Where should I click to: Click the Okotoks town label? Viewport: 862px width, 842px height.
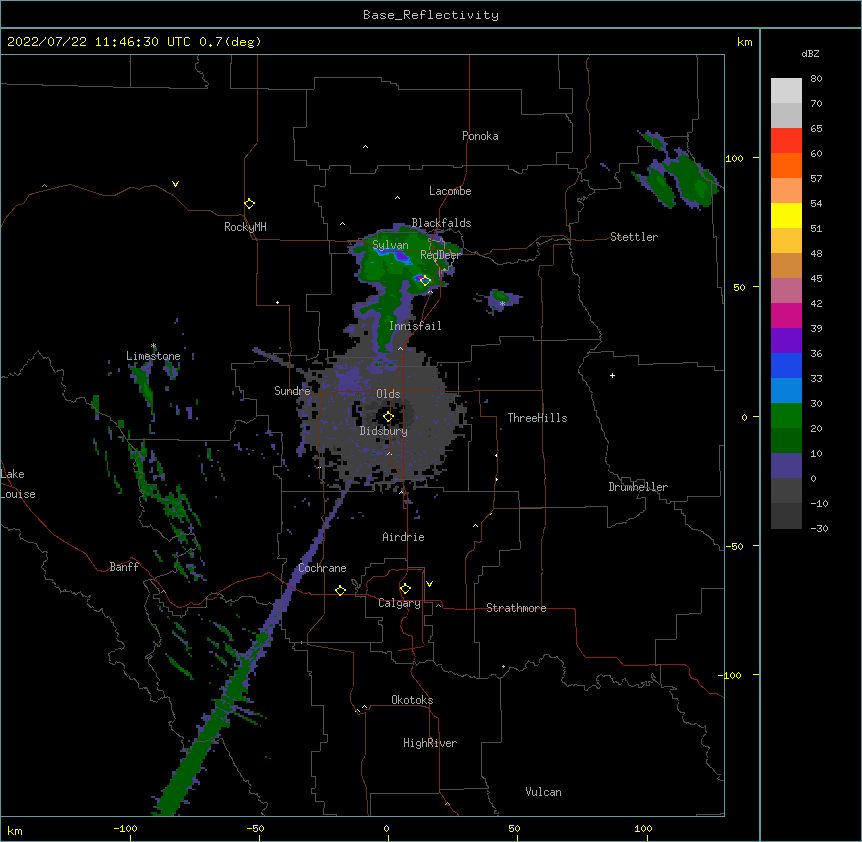click(412, 700)
